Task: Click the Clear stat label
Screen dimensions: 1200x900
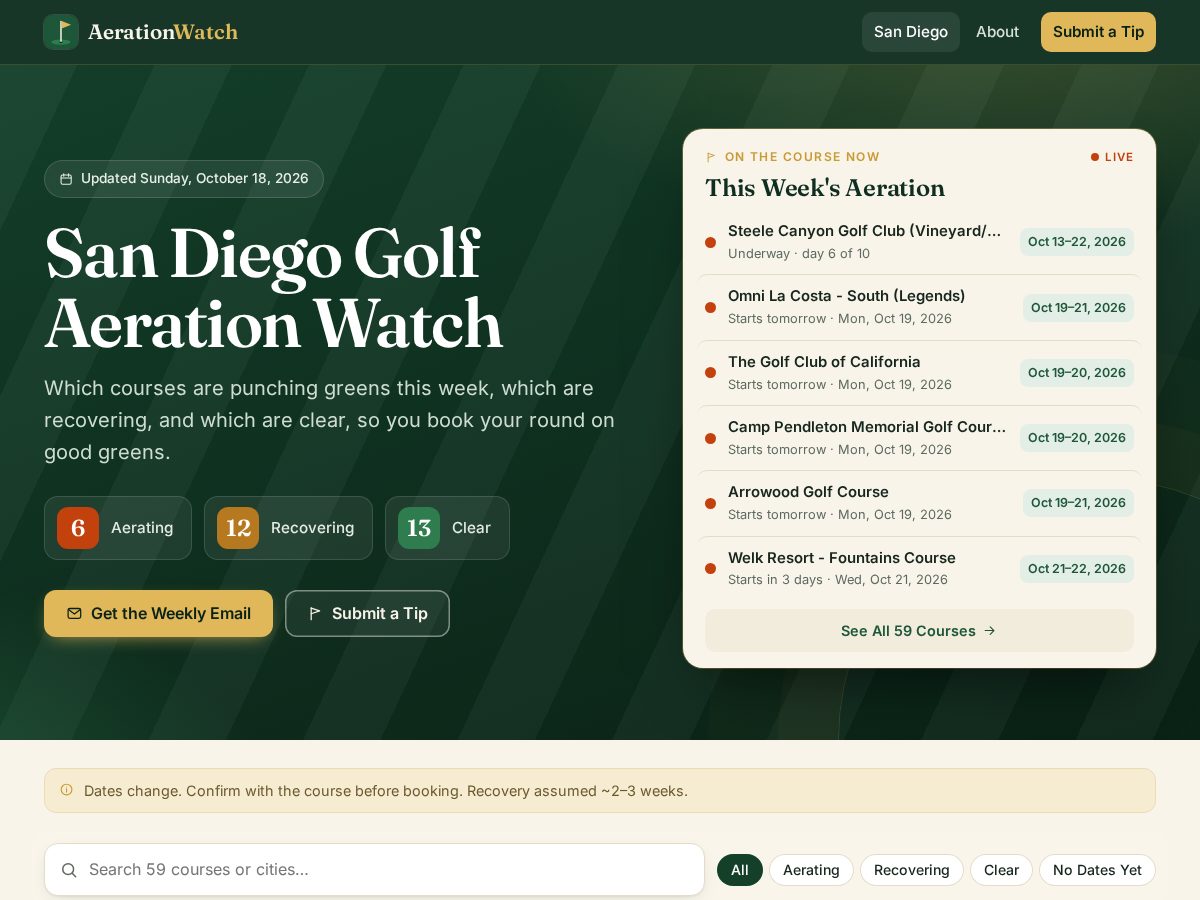Action: click(471, 528)
